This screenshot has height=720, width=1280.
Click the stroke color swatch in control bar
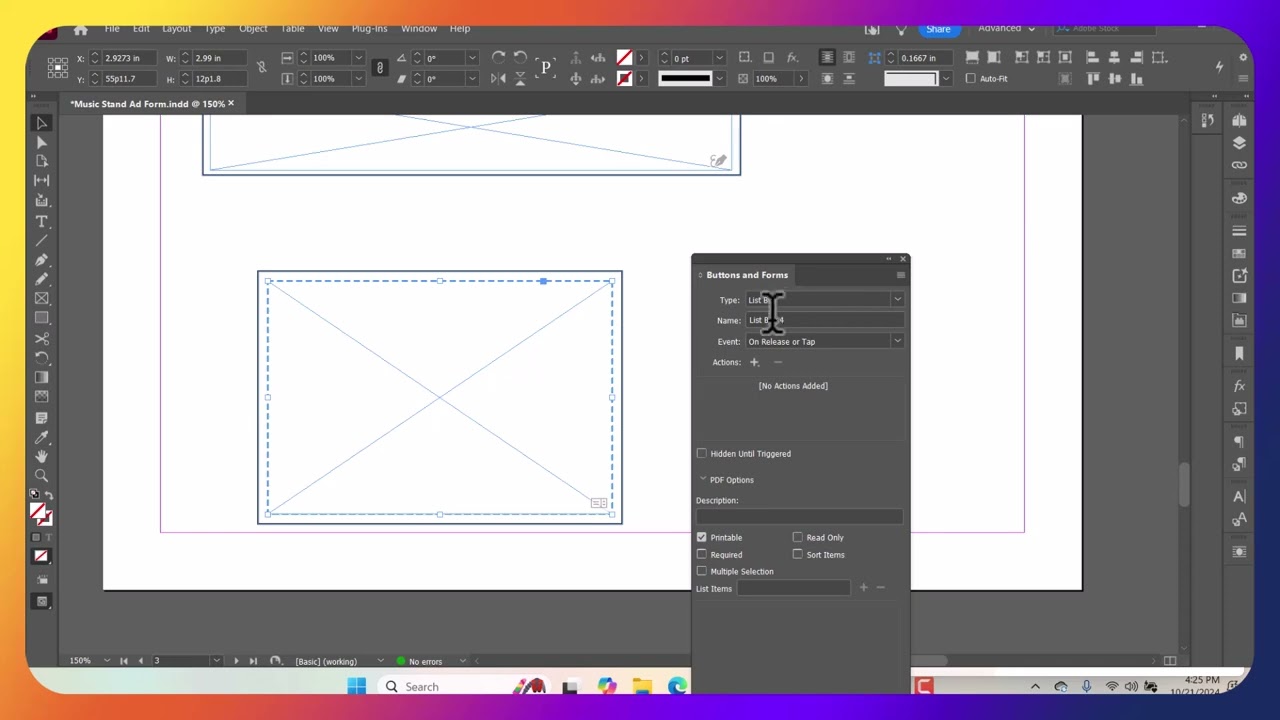[x=624, y=79]
